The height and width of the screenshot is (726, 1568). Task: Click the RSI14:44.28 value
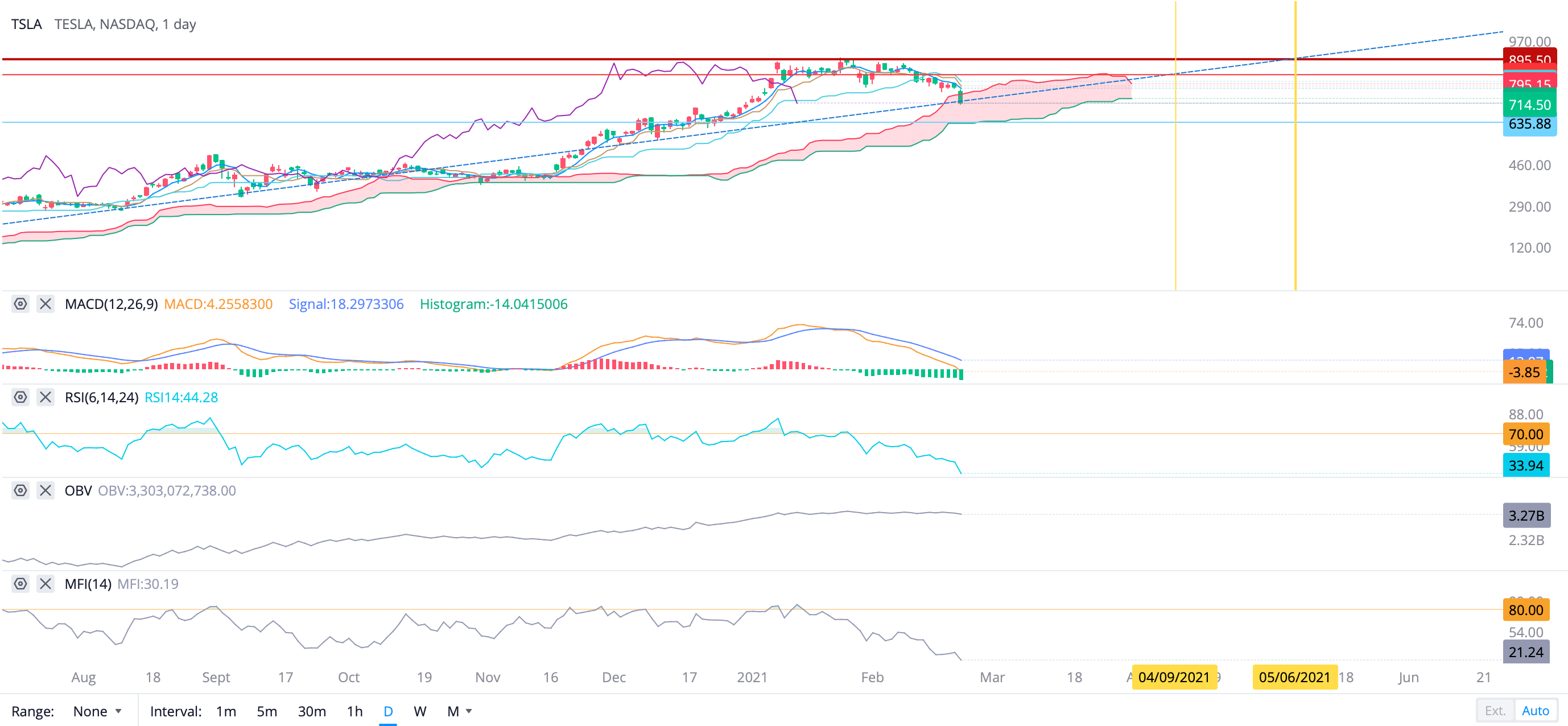(x=181, y=397)
